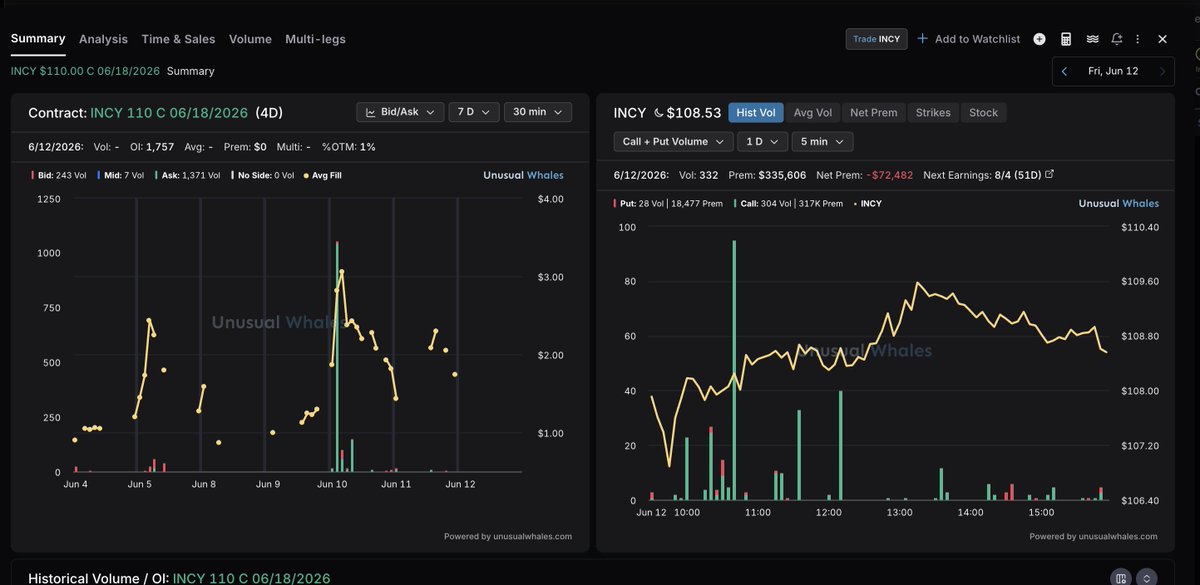Go to previous date using left chevron
The height and width of the screenshot is (585, 1200).
(x=1064, y=71)
